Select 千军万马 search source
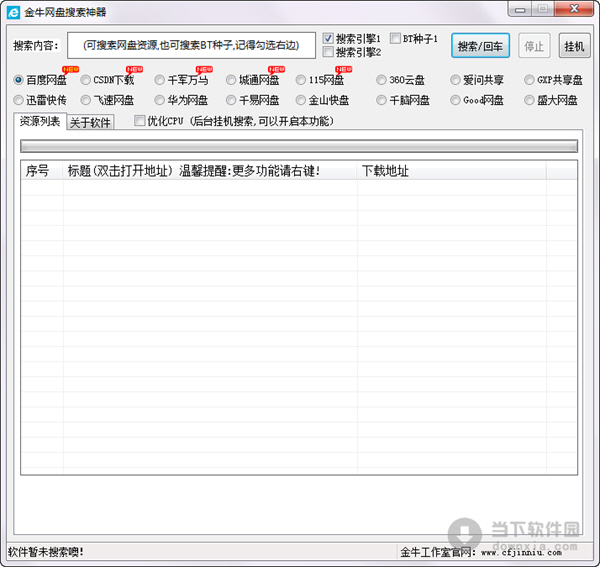This screenshot has width=600, height=567. [160, 79]
